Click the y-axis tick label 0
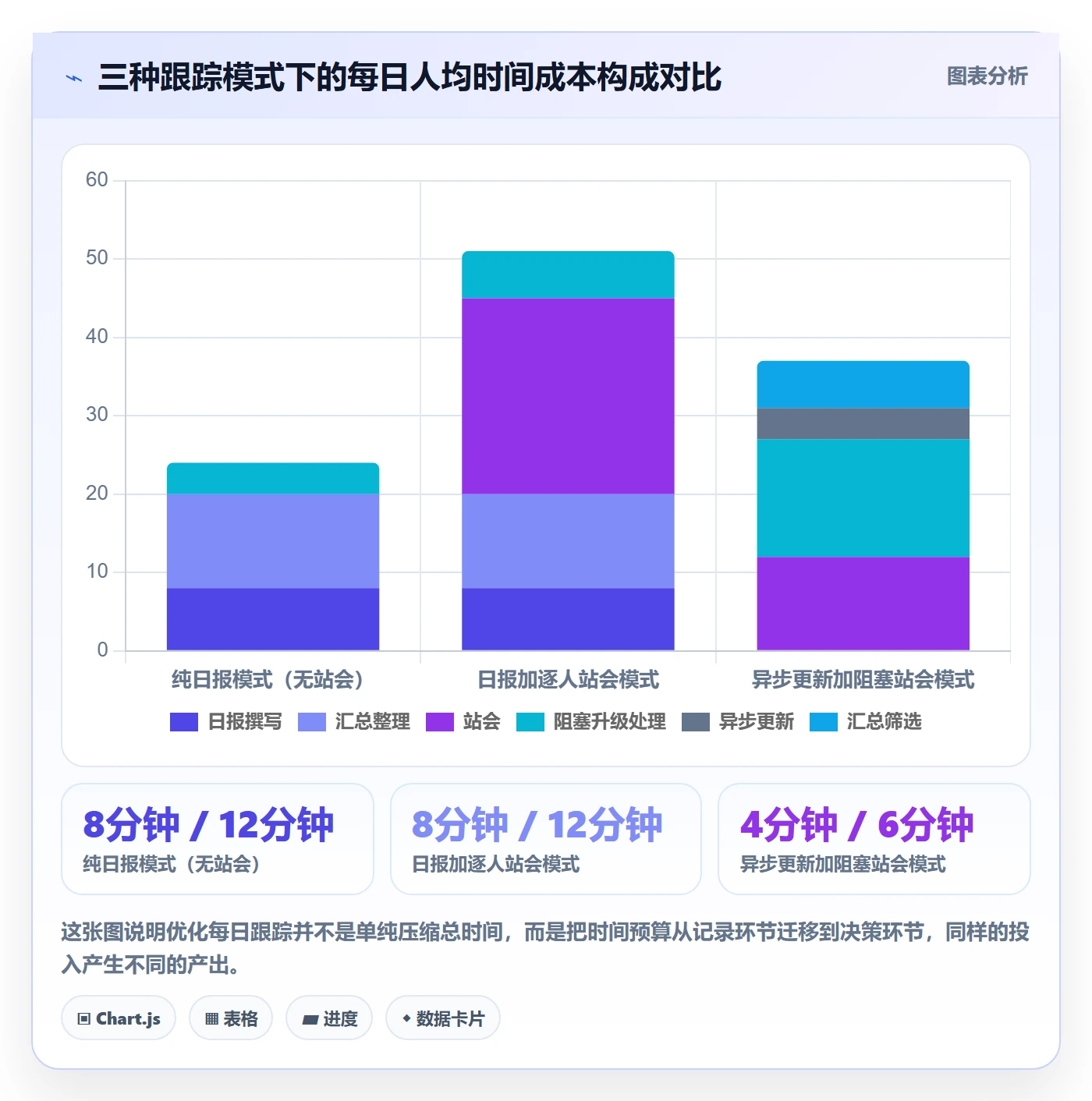 (x=102, y=650)
